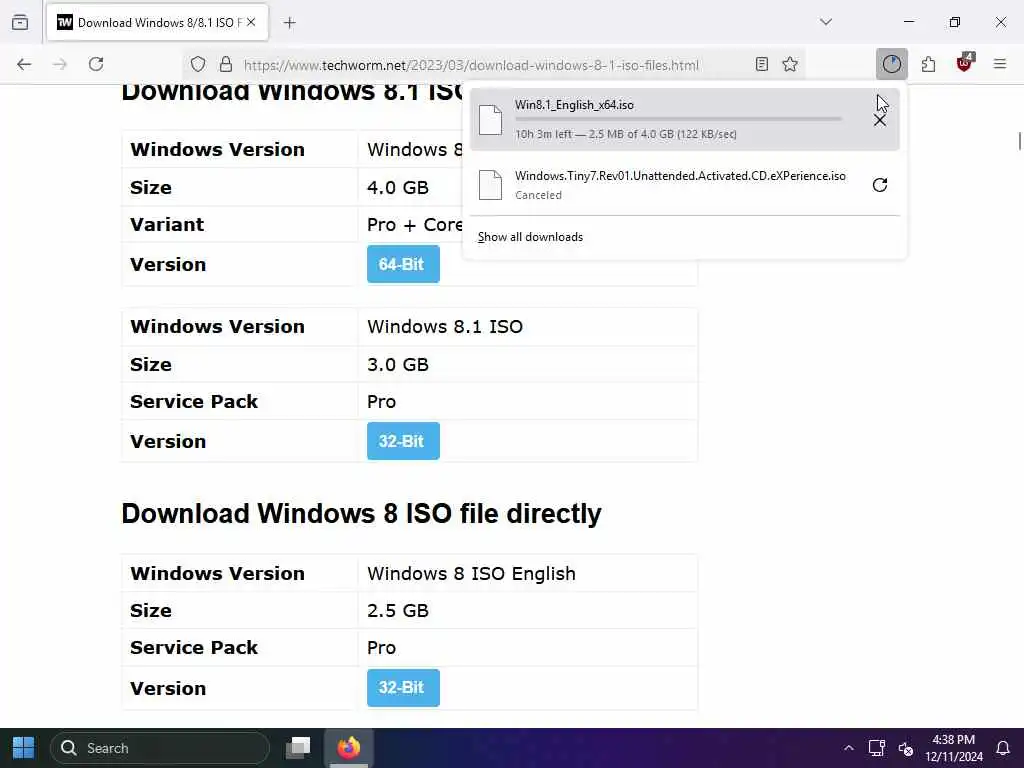Click the page vertical scrollbar thumb
Screen dimensions: 1024x768
[1019, 140]
